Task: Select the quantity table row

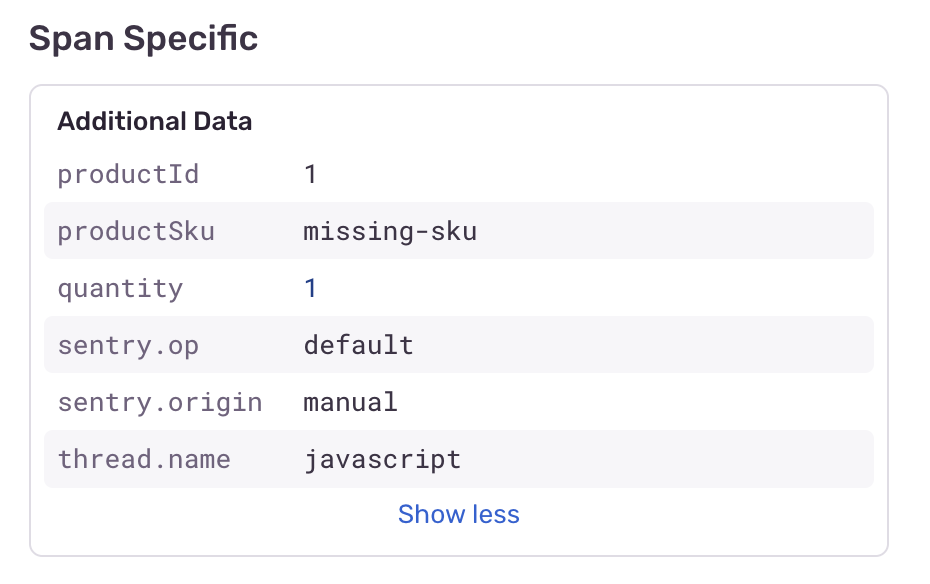Action: pos(458,288)
